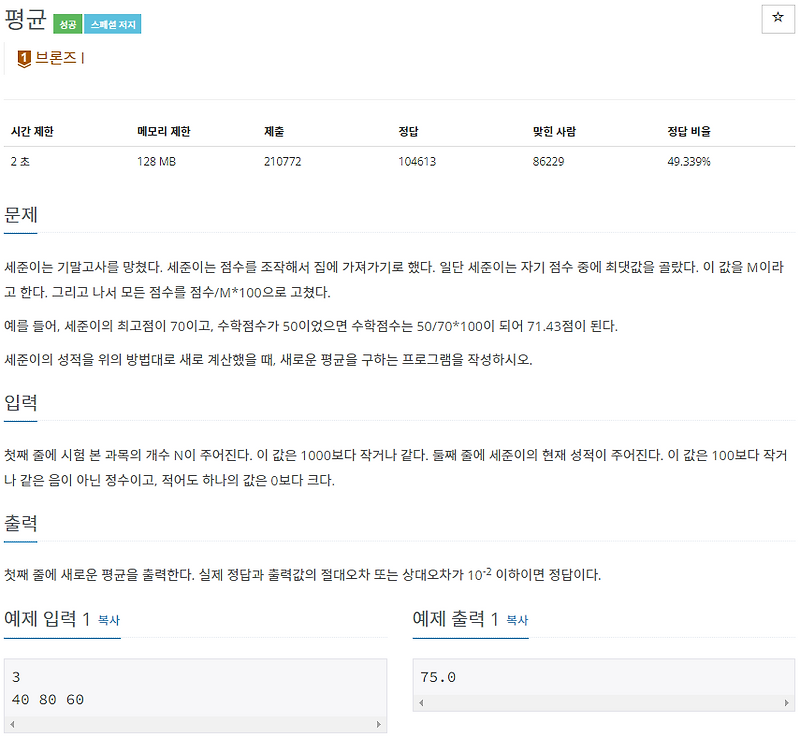800x737 pixels.
Task: Click the 제출 count 210772
Action: (x=283, y=159)
